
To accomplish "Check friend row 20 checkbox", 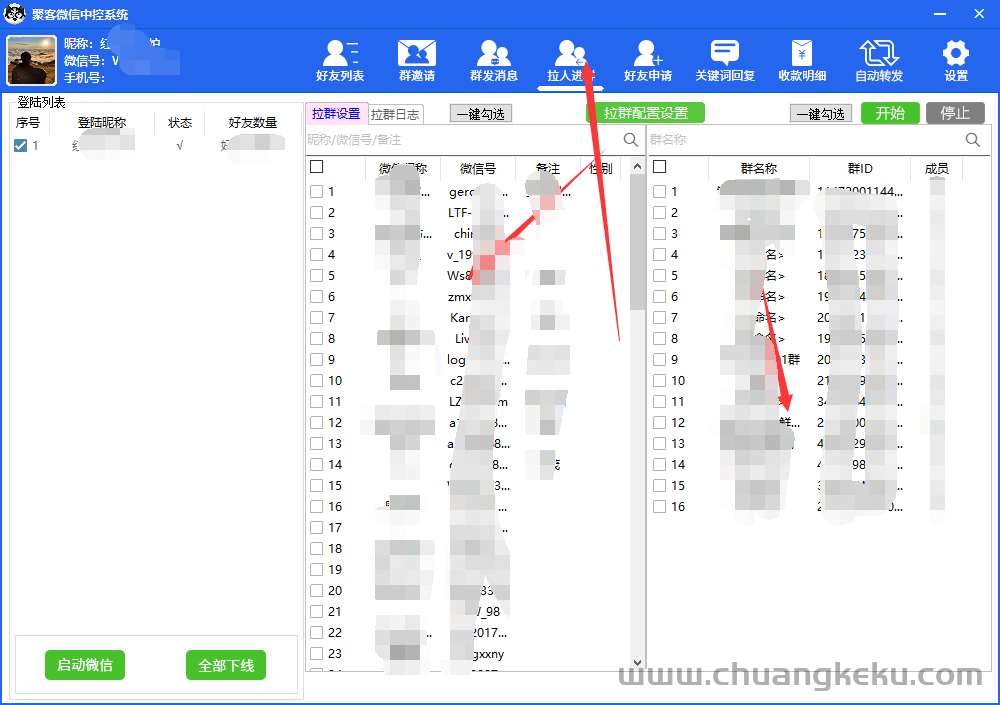I will click(316, 590).
